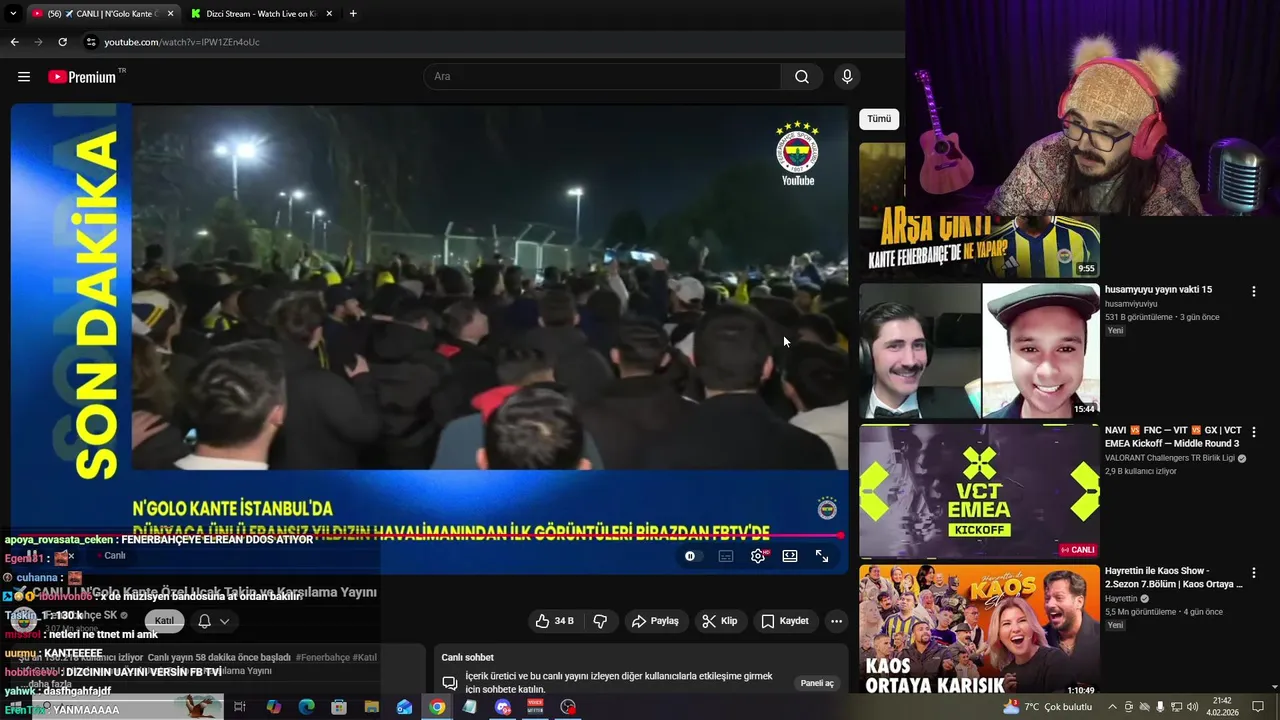Open video player settings gear
Screen dimensions: 1280x720
click(758, 556)
